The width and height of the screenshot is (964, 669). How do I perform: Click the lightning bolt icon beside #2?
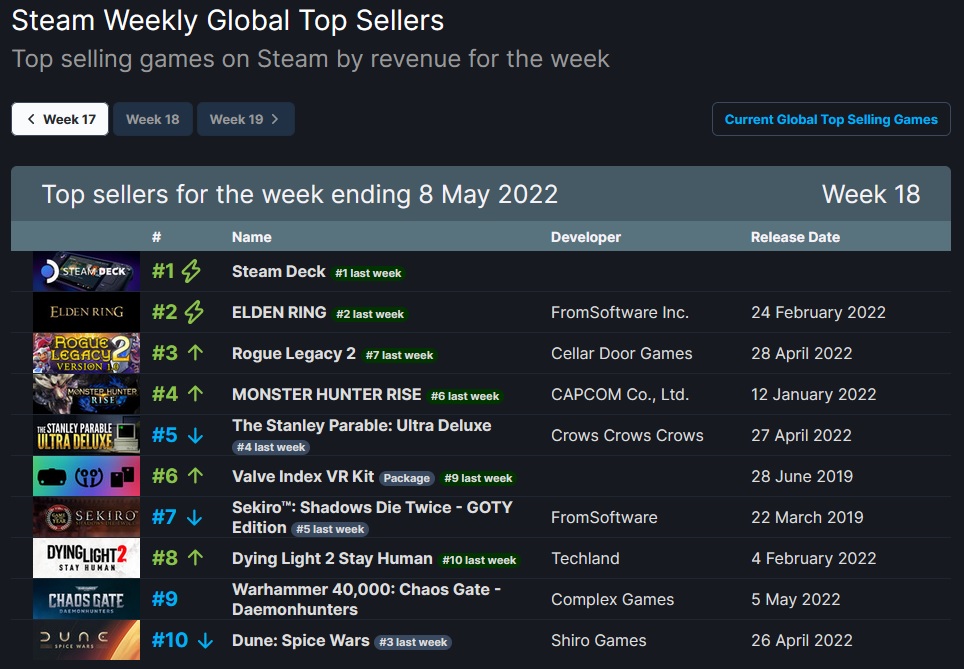pyautogui.click(x=194, y=312)
